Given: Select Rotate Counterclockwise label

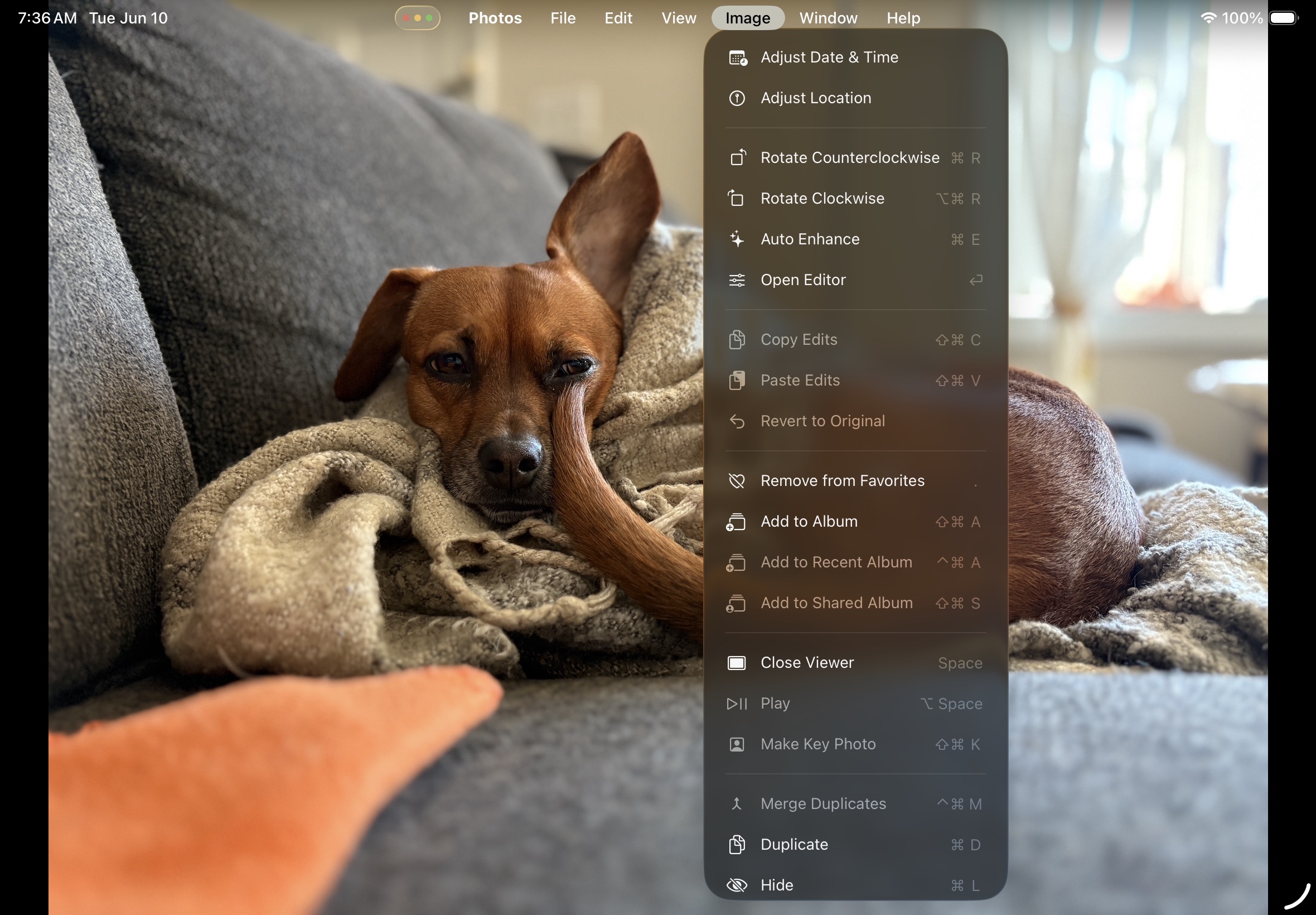Looking at the screenshot, I should coord(850,158).
